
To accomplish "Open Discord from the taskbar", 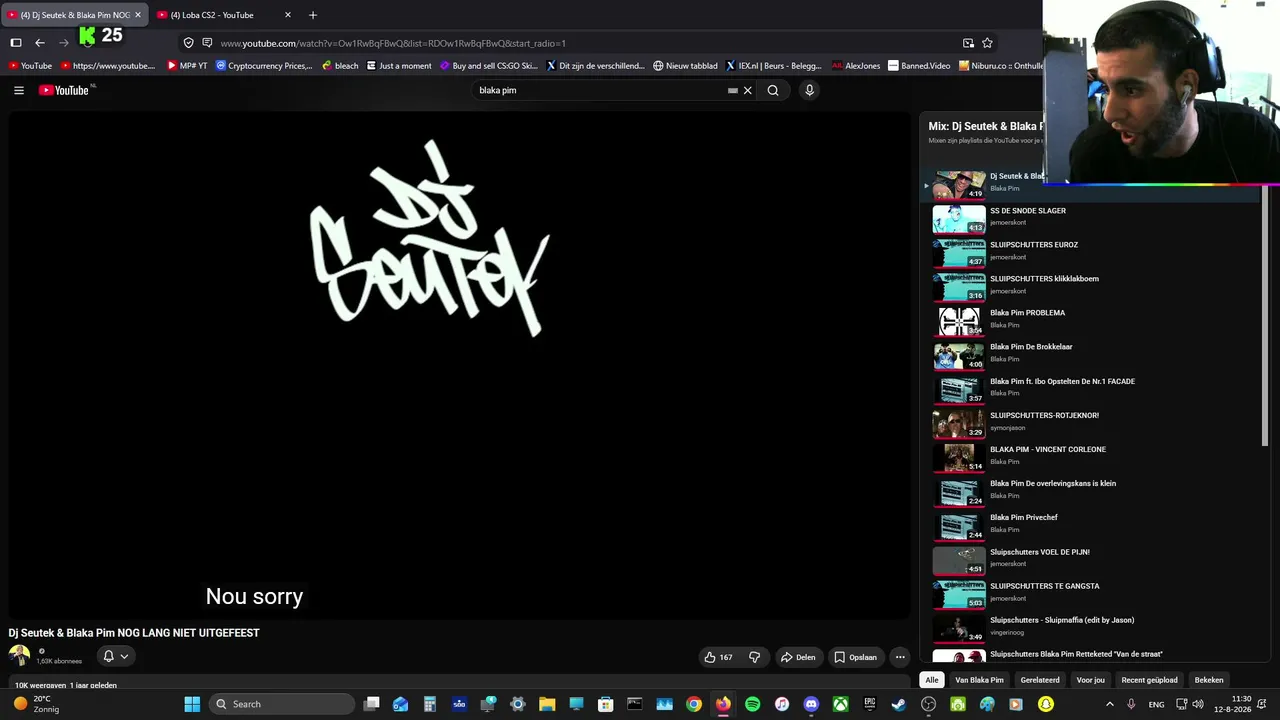I will coord(811,704).
